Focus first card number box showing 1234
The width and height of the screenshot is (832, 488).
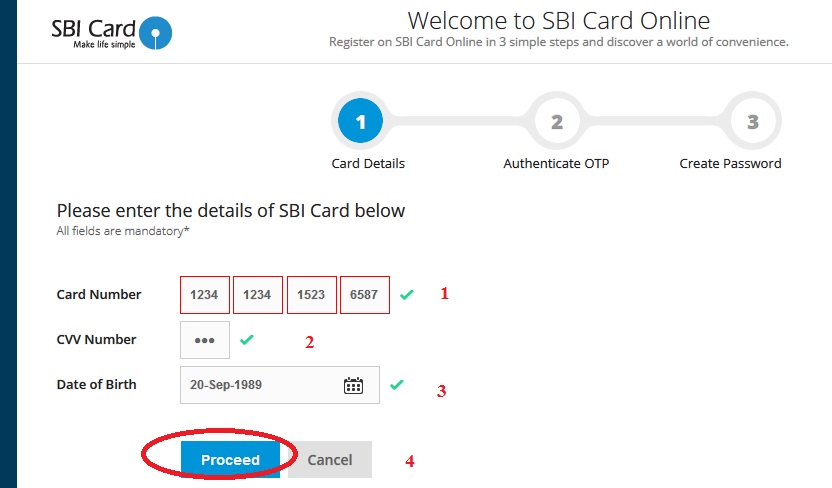click(205, 295)
